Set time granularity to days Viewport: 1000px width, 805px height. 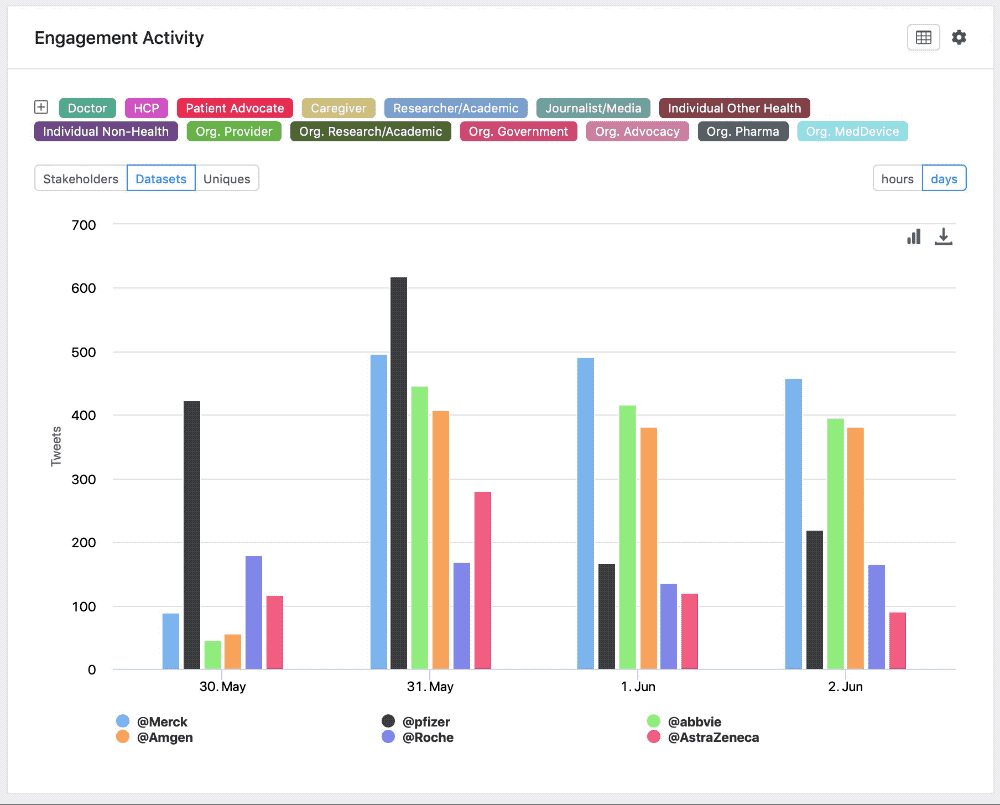tap(944, 179)
